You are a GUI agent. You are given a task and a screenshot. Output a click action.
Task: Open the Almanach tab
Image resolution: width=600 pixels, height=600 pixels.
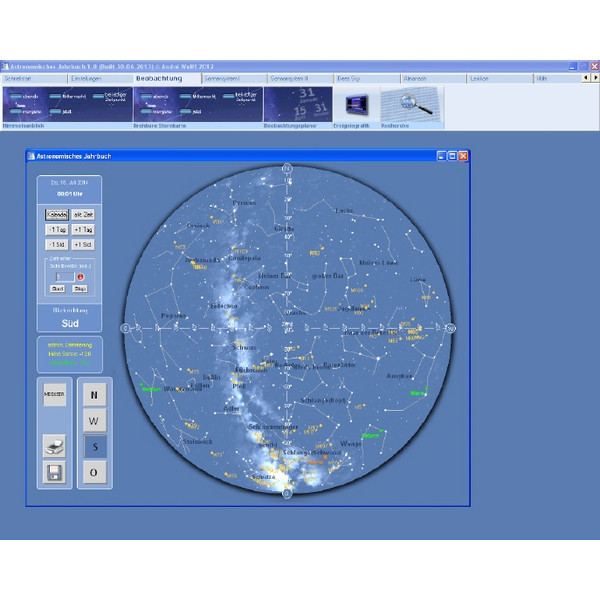[x=433, y=78]
